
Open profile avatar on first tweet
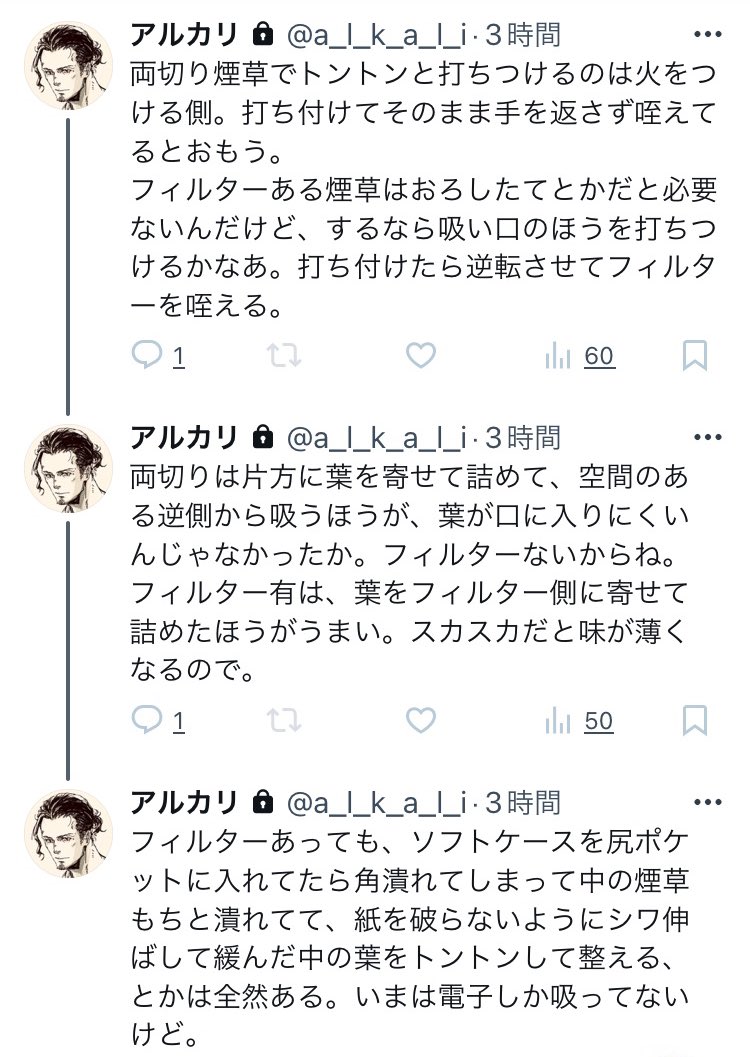coord(69,67)
